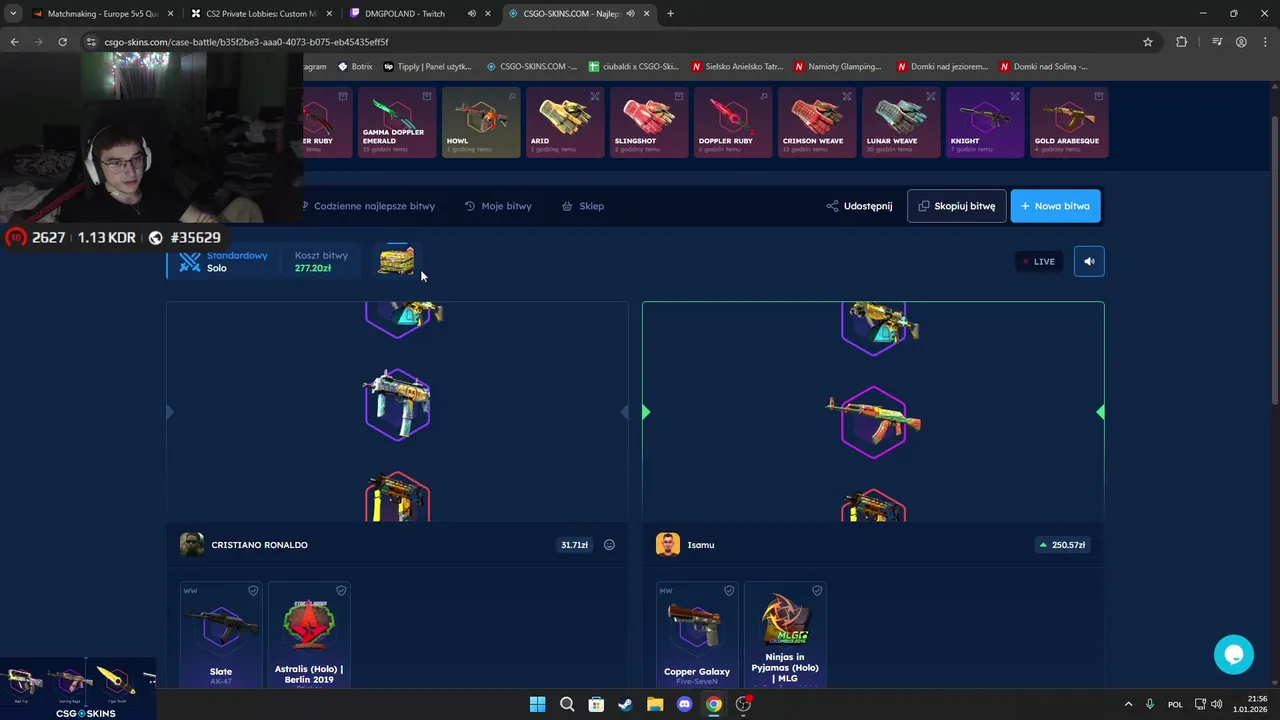
Task: Open Microsoft Store from the taskbar
Action: pos(596,704)
